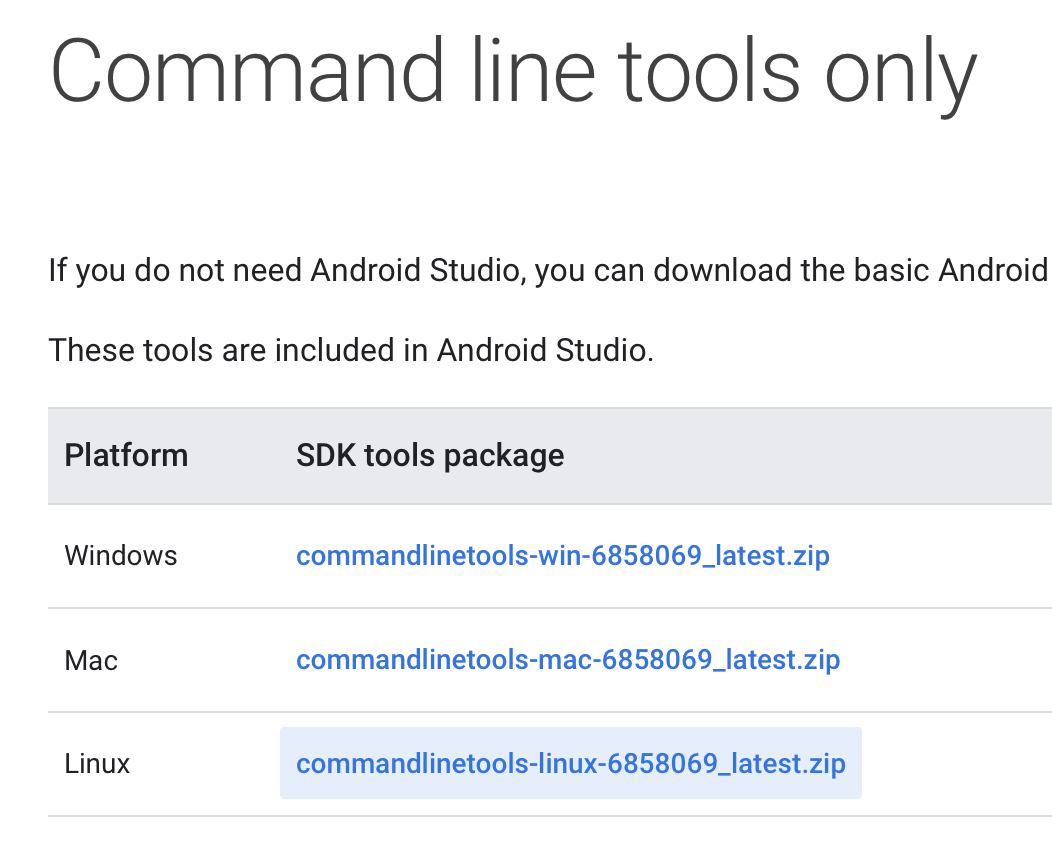This screenshot has width=1052, height=846.
Task: Click "Android Studio" in the "These tools" sentence
Action: click(545, 350)
